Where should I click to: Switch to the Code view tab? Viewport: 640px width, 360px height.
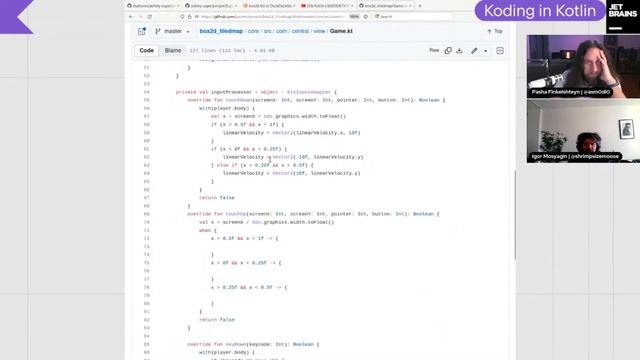click(x=147, y=51)
